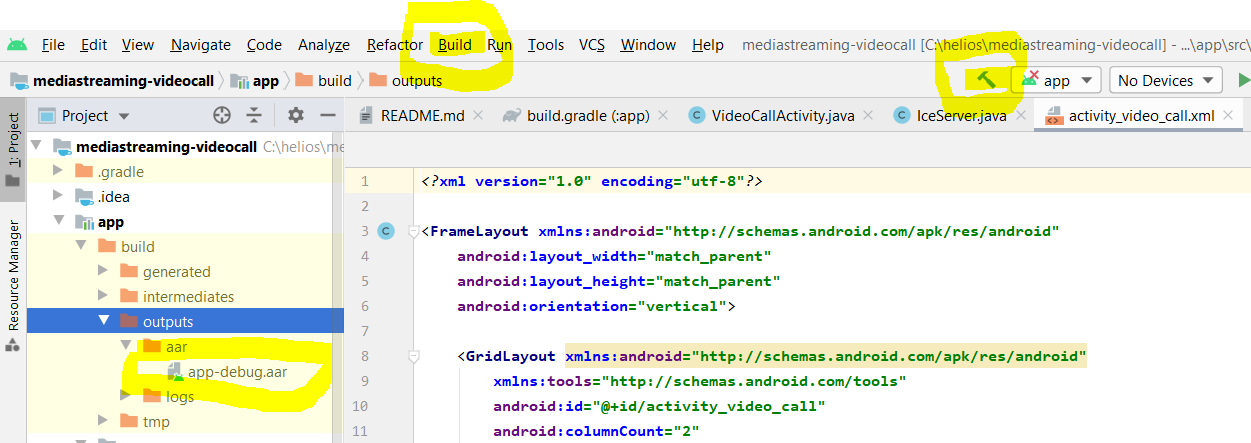
Task: Open Project panel gear settings
Action: pyautogui.click(x=295, y=115)
